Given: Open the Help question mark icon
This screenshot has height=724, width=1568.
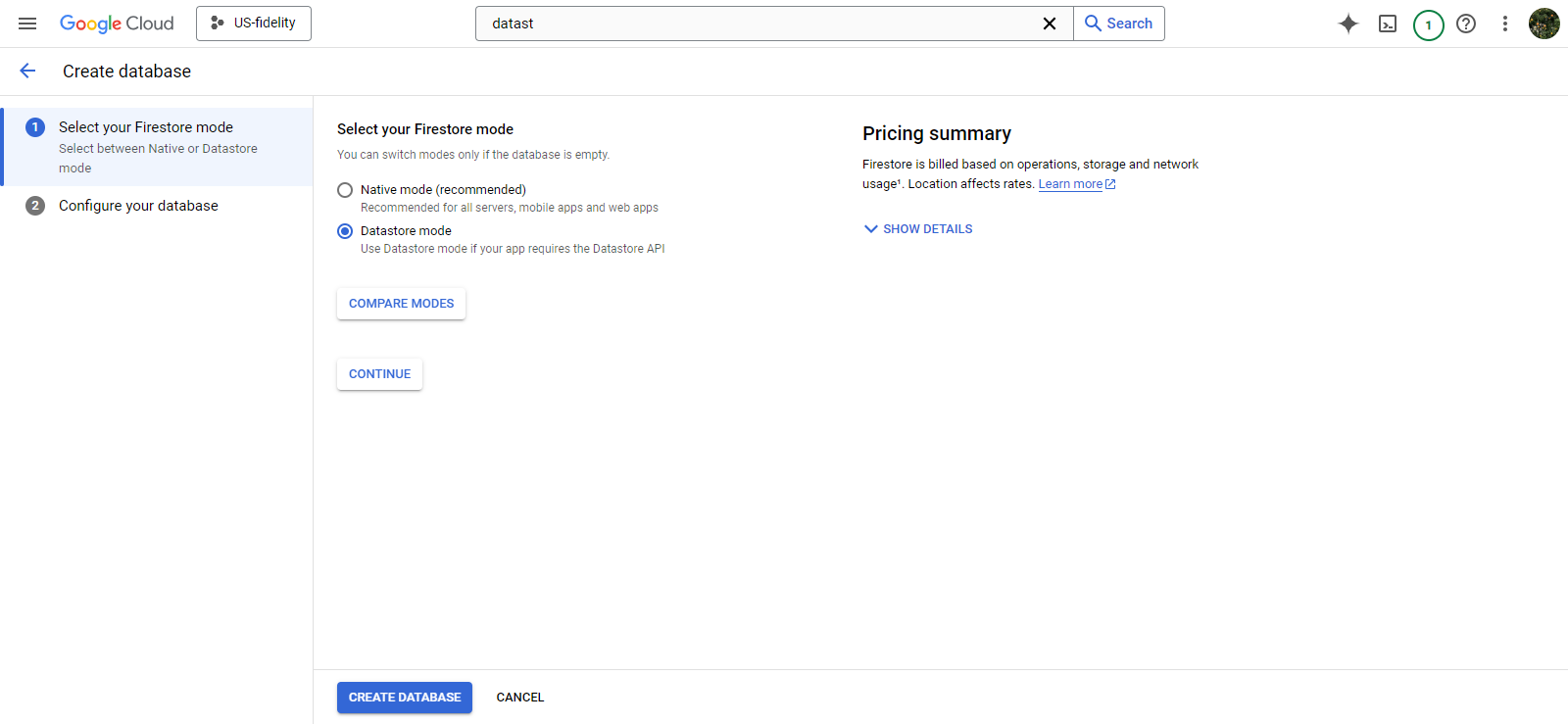Looking at the screenshot, I should pos(1466,24).
